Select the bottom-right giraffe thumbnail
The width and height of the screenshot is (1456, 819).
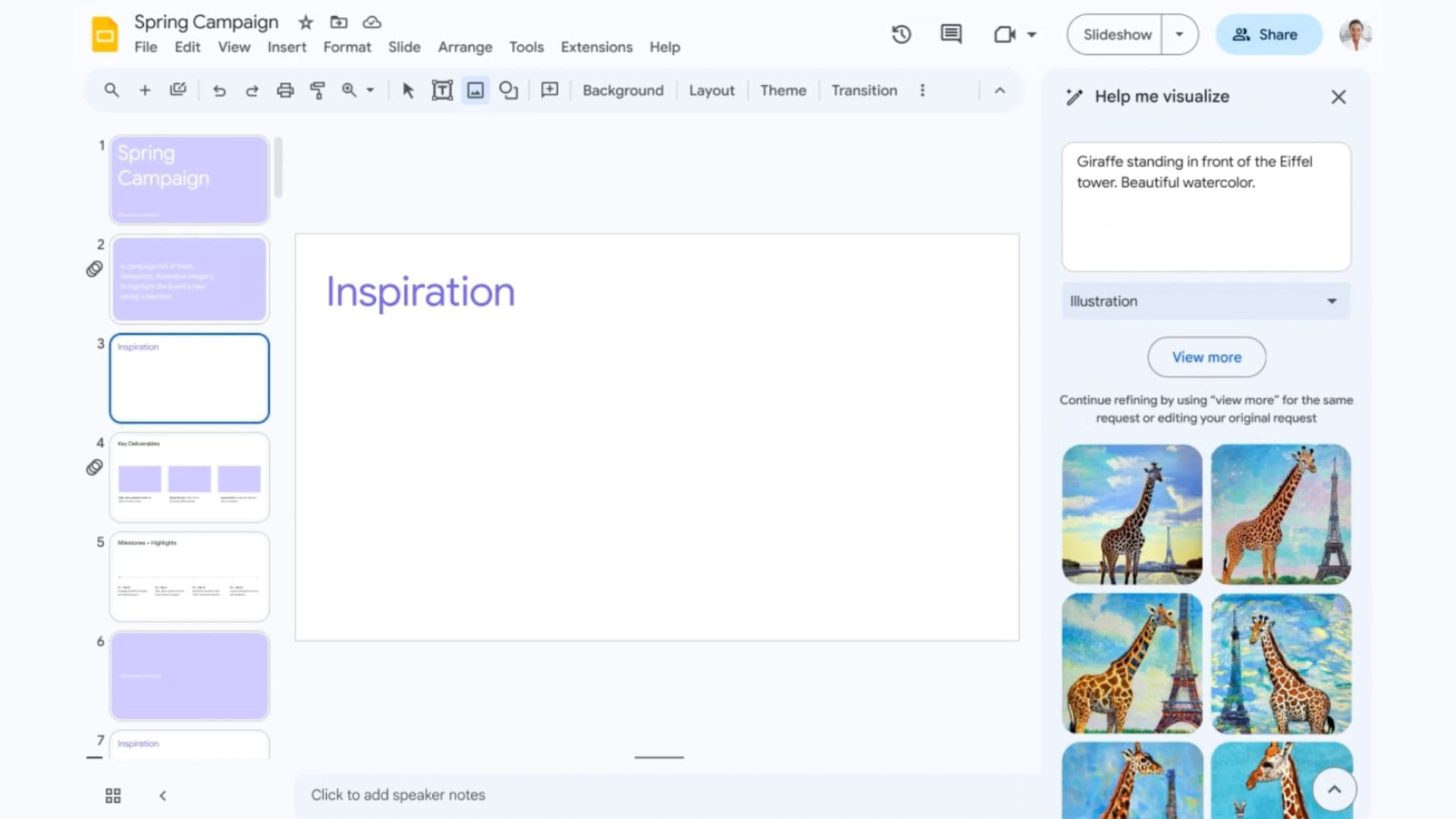click(x=1281, y=779)
